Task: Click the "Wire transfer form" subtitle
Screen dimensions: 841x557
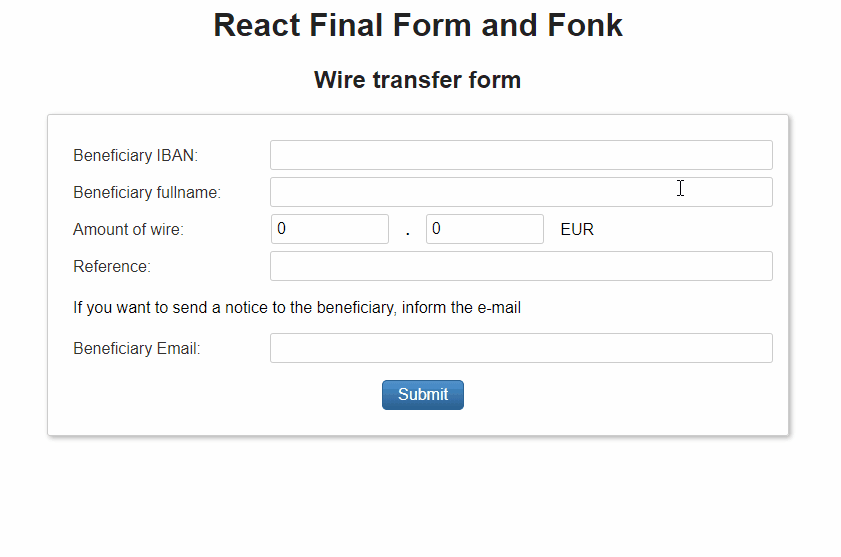Action: pos(417,80)
